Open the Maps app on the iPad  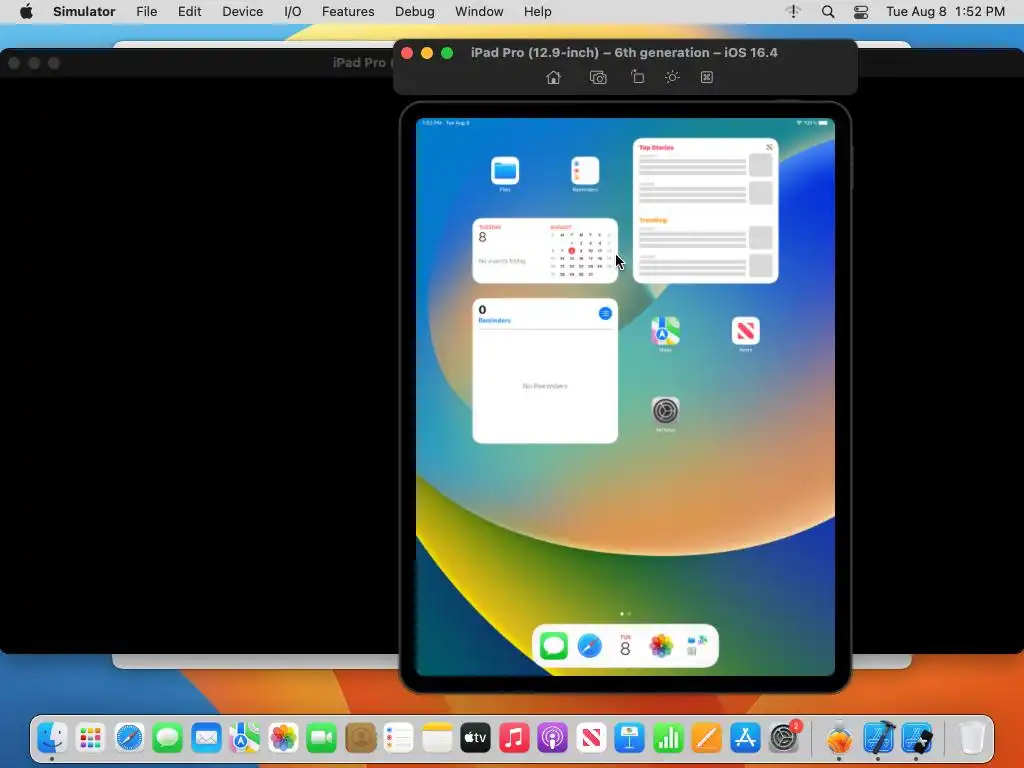665,330
